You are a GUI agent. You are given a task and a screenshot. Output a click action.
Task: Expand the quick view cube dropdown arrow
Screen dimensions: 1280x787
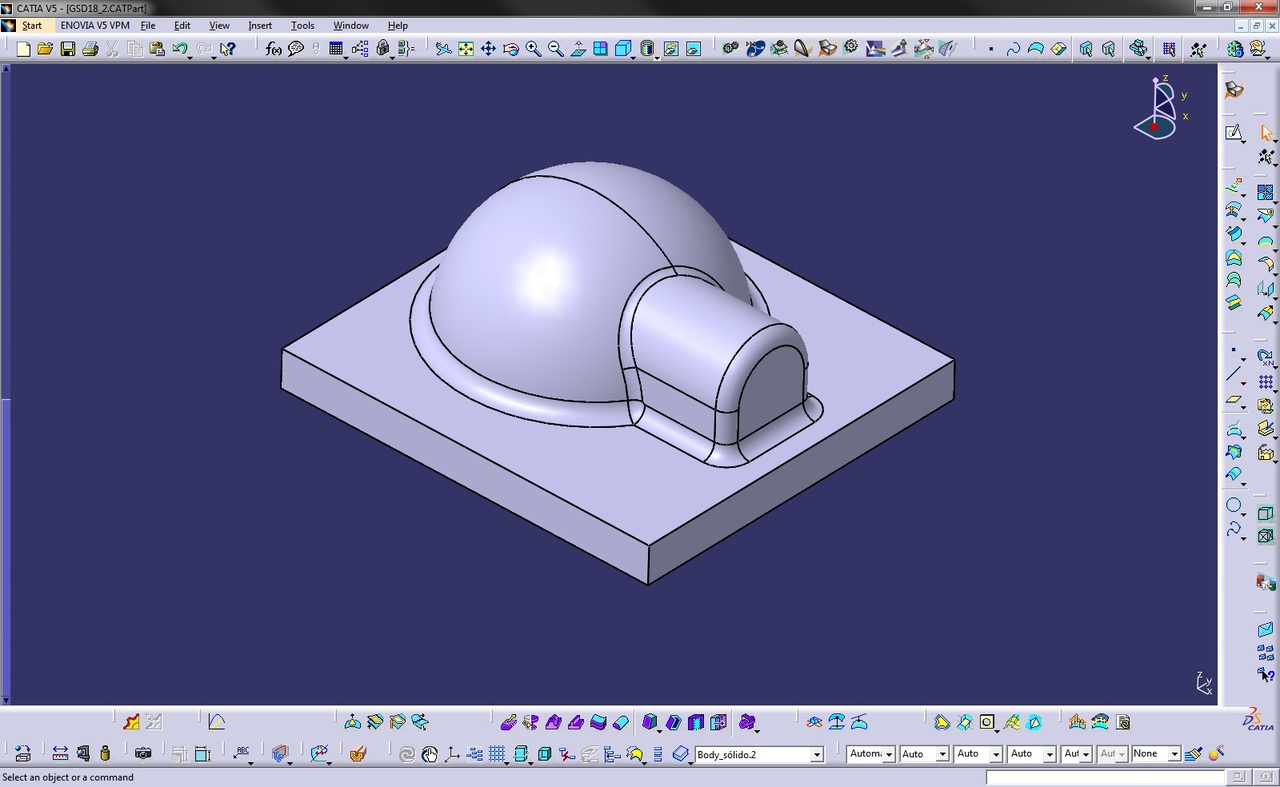(634, 57)
